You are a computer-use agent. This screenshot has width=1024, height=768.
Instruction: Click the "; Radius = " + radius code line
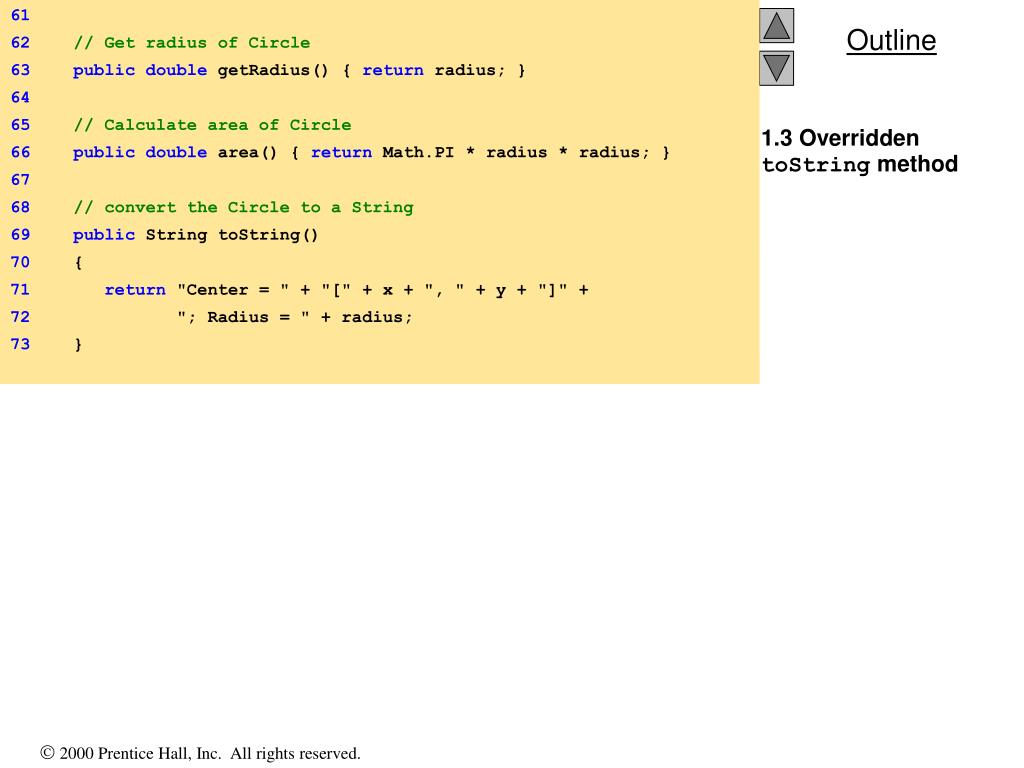pos(295,317)
